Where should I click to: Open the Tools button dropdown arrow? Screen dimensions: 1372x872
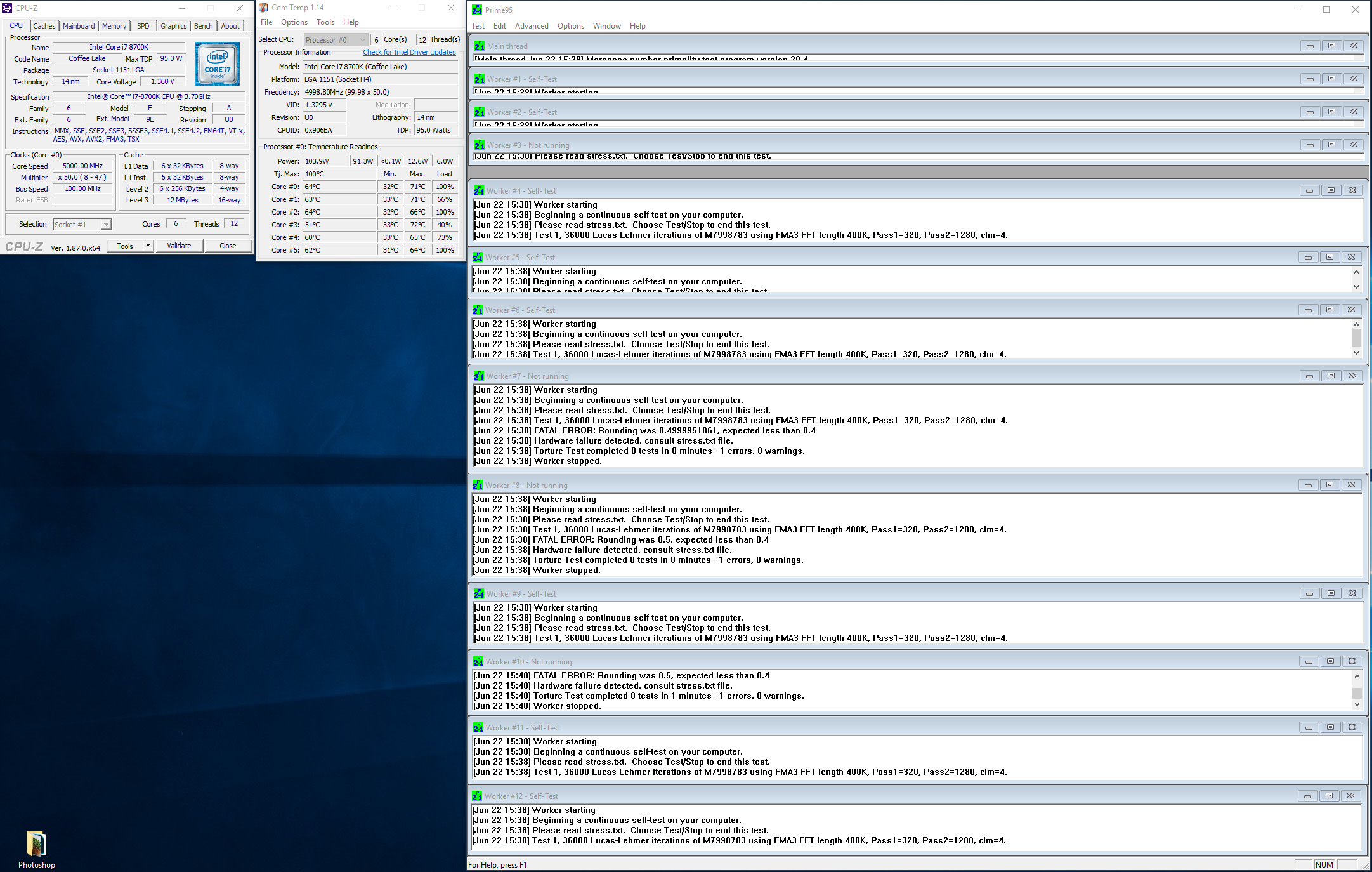pyautogui.click(x=148, y=246)
